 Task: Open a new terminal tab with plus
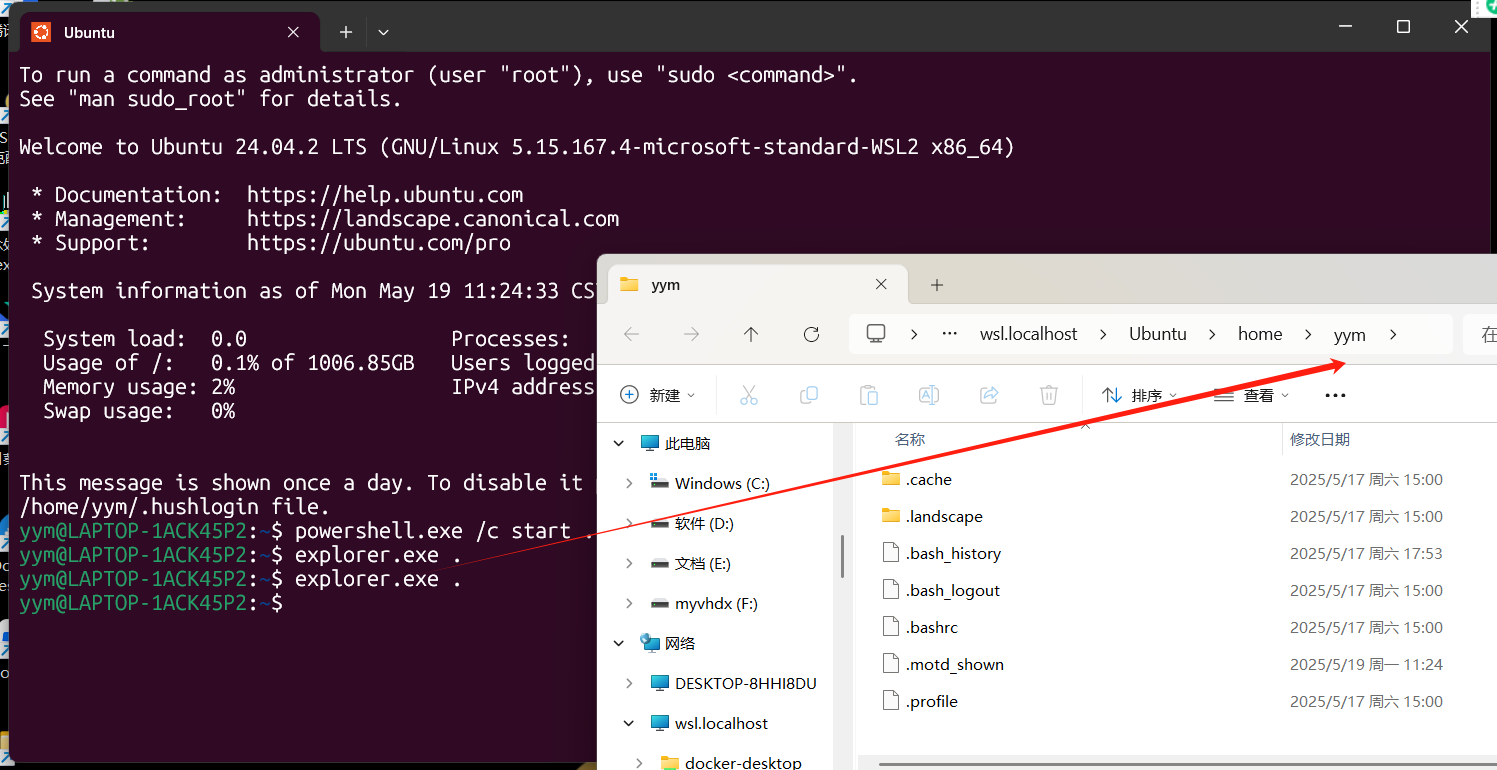[346, 32]
